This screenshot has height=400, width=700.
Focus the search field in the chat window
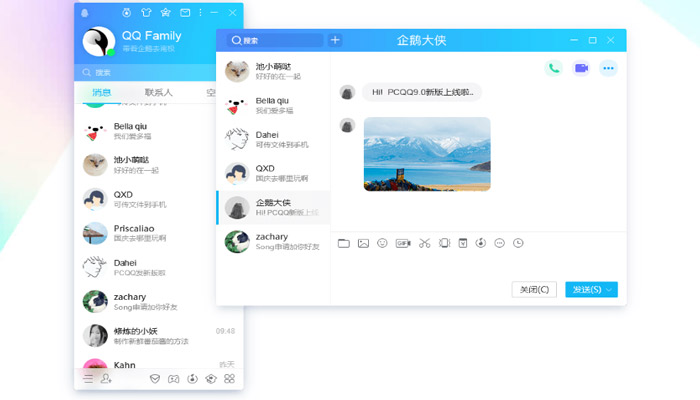[x=275, y=41]
